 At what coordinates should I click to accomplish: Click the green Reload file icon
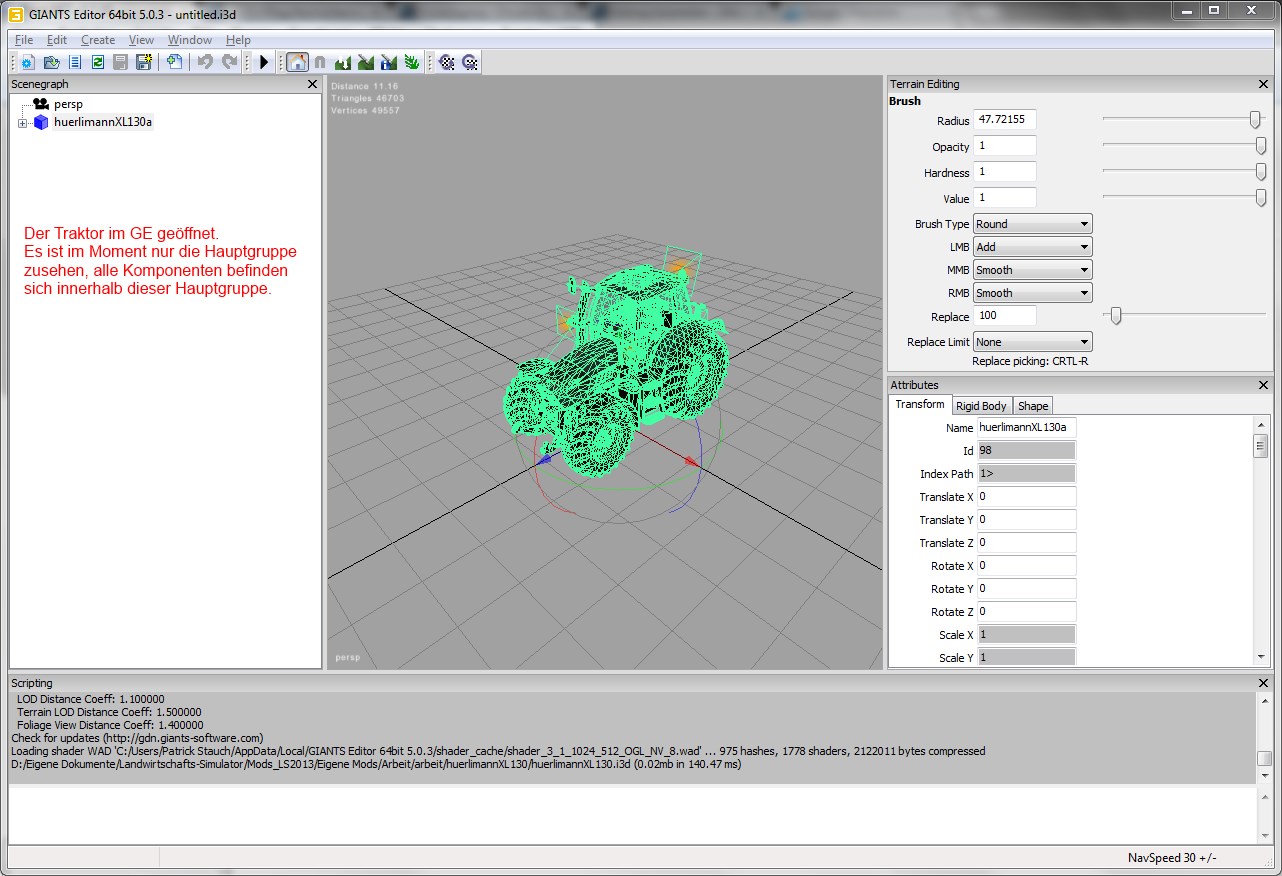[x=98, y=62]
